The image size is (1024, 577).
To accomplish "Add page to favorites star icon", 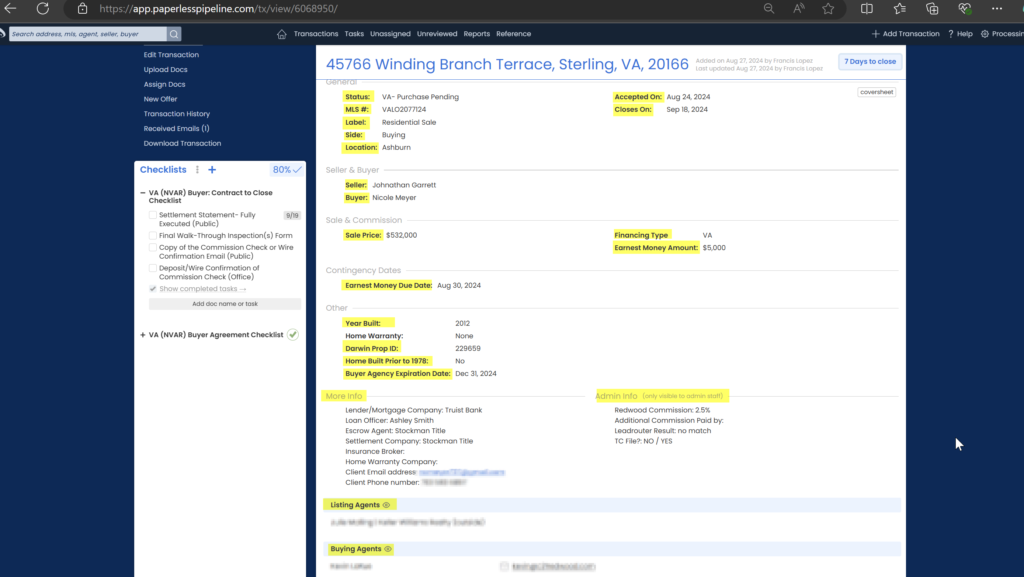I will 828,8.
